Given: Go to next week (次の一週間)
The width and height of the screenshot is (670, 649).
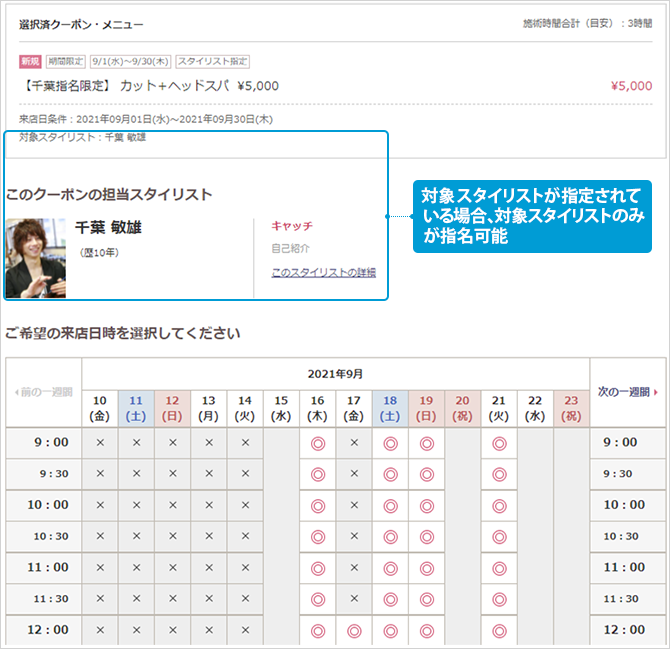Looking at the screenshot, I should (x=627, y=392).
